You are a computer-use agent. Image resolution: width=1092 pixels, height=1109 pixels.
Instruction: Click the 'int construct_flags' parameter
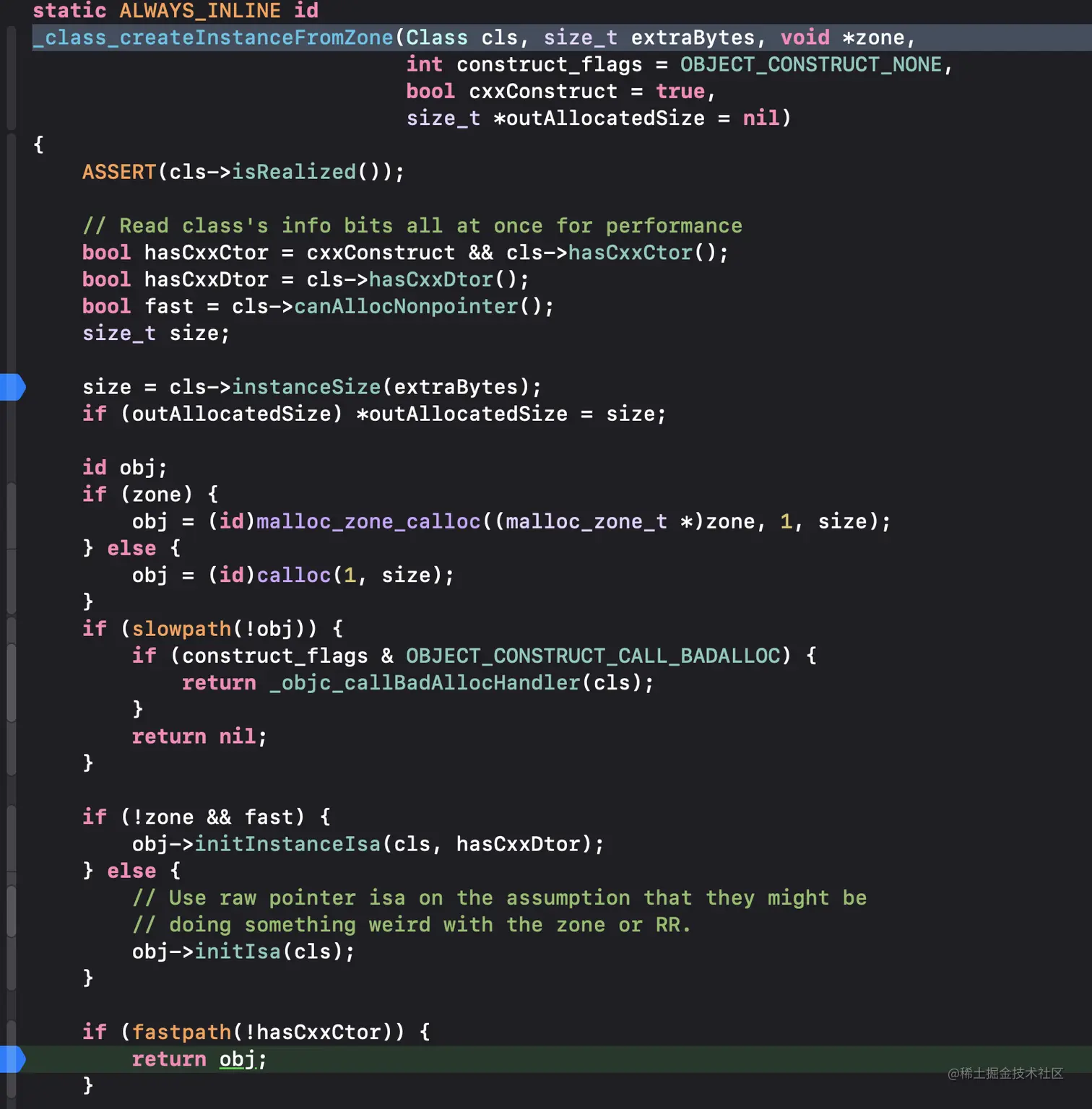(x=524, y=64)
